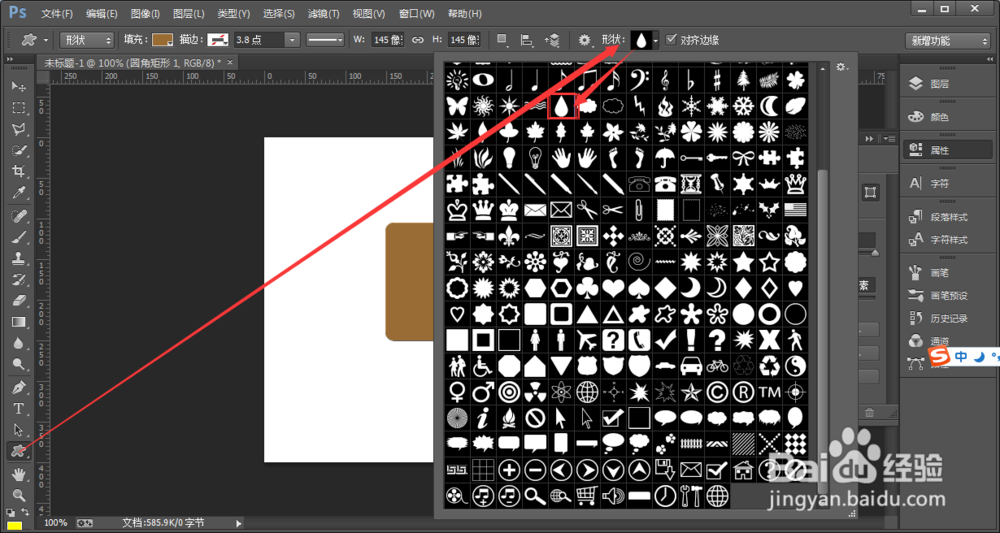Select the Eraser tool
This screenshot has height=533, width=1000.
(19, 300)
